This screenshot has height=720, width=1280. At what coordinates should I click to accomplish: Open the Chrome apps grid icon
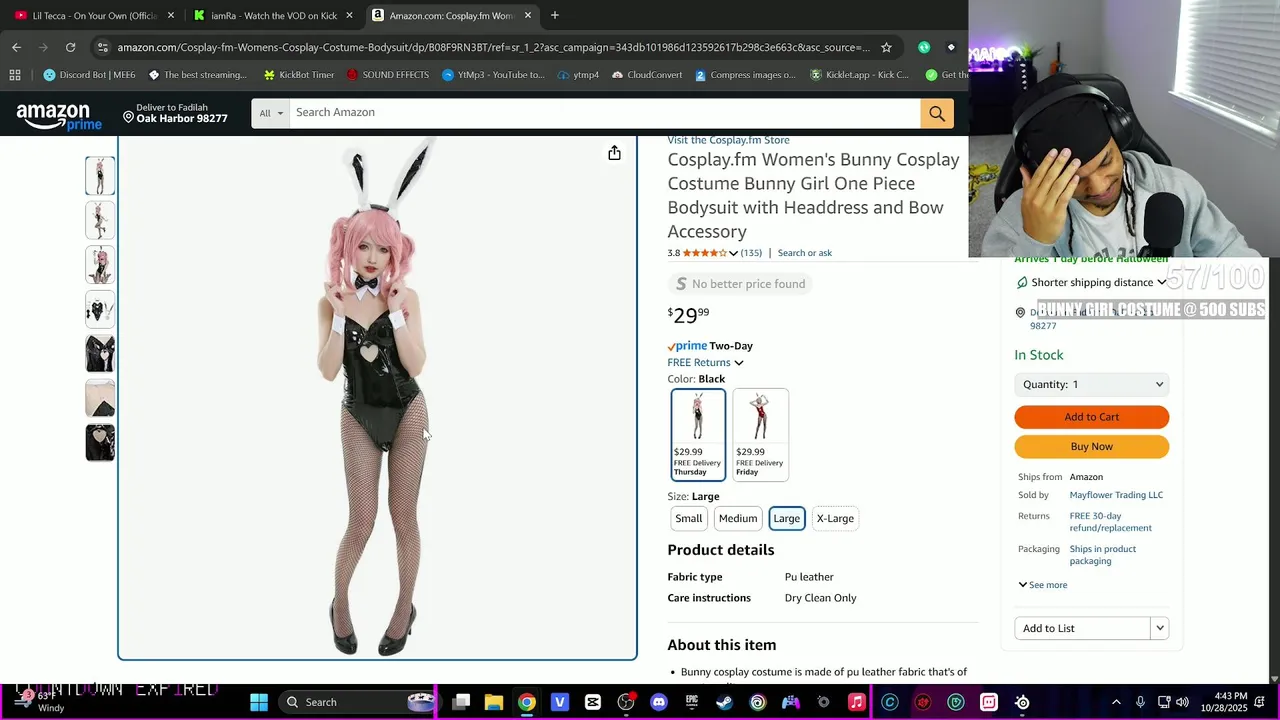[x=15, y=75]
